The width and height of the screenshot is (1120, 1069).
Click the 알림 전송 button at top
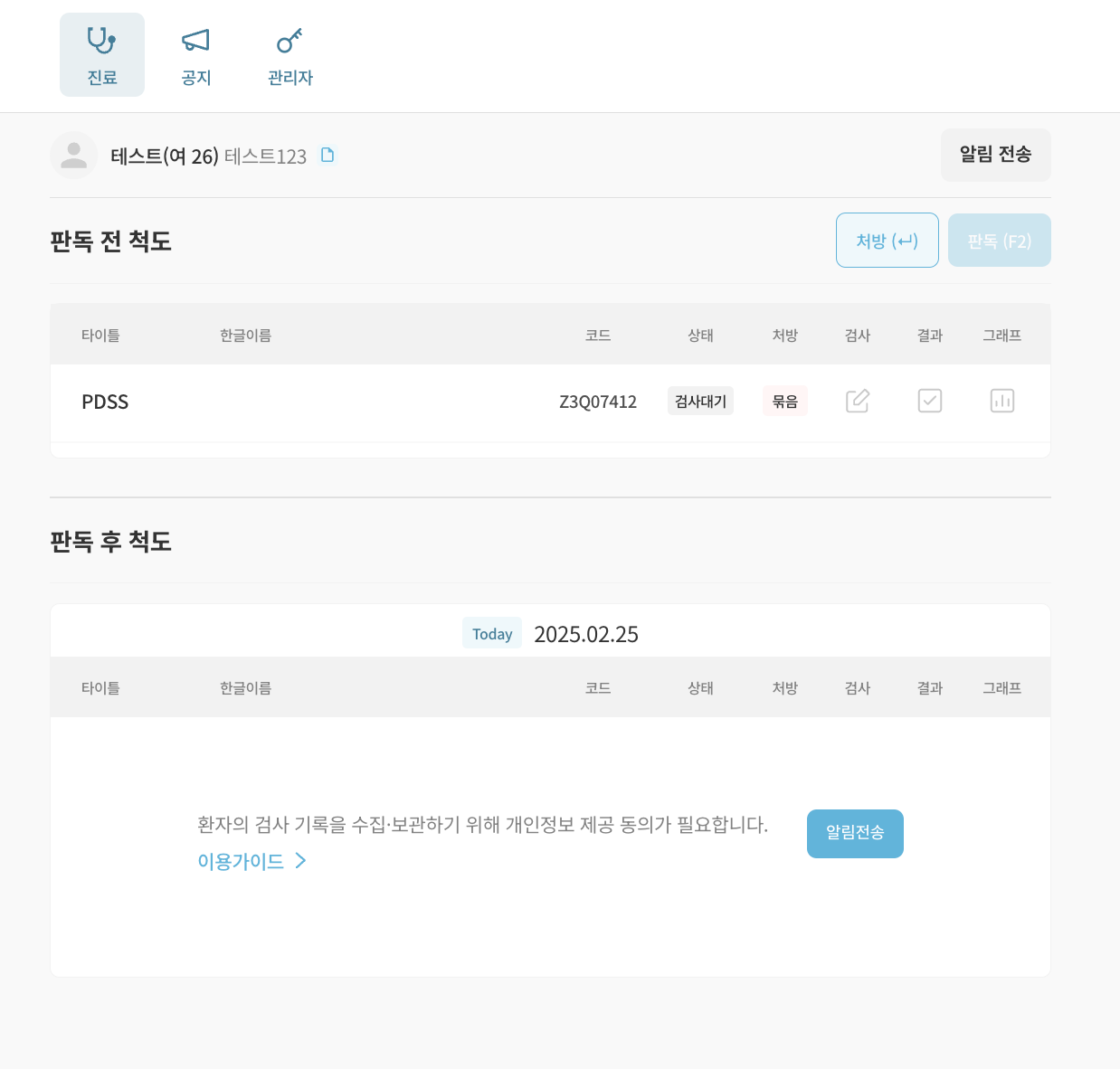pos(995,155)
